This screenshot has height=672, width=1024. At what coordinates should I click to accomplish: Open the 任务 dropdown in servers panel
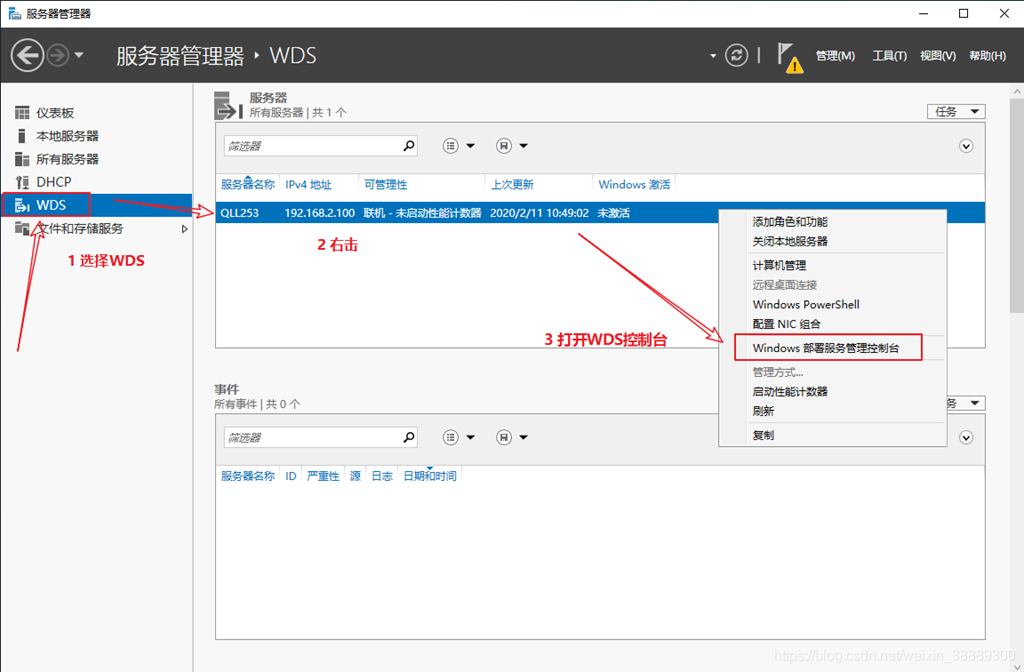[956, 112]
